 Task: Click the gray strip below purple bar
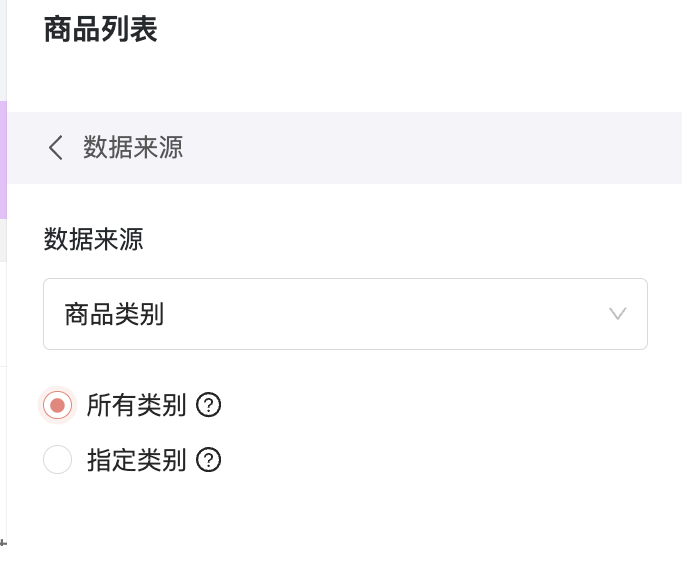(3, 240)
